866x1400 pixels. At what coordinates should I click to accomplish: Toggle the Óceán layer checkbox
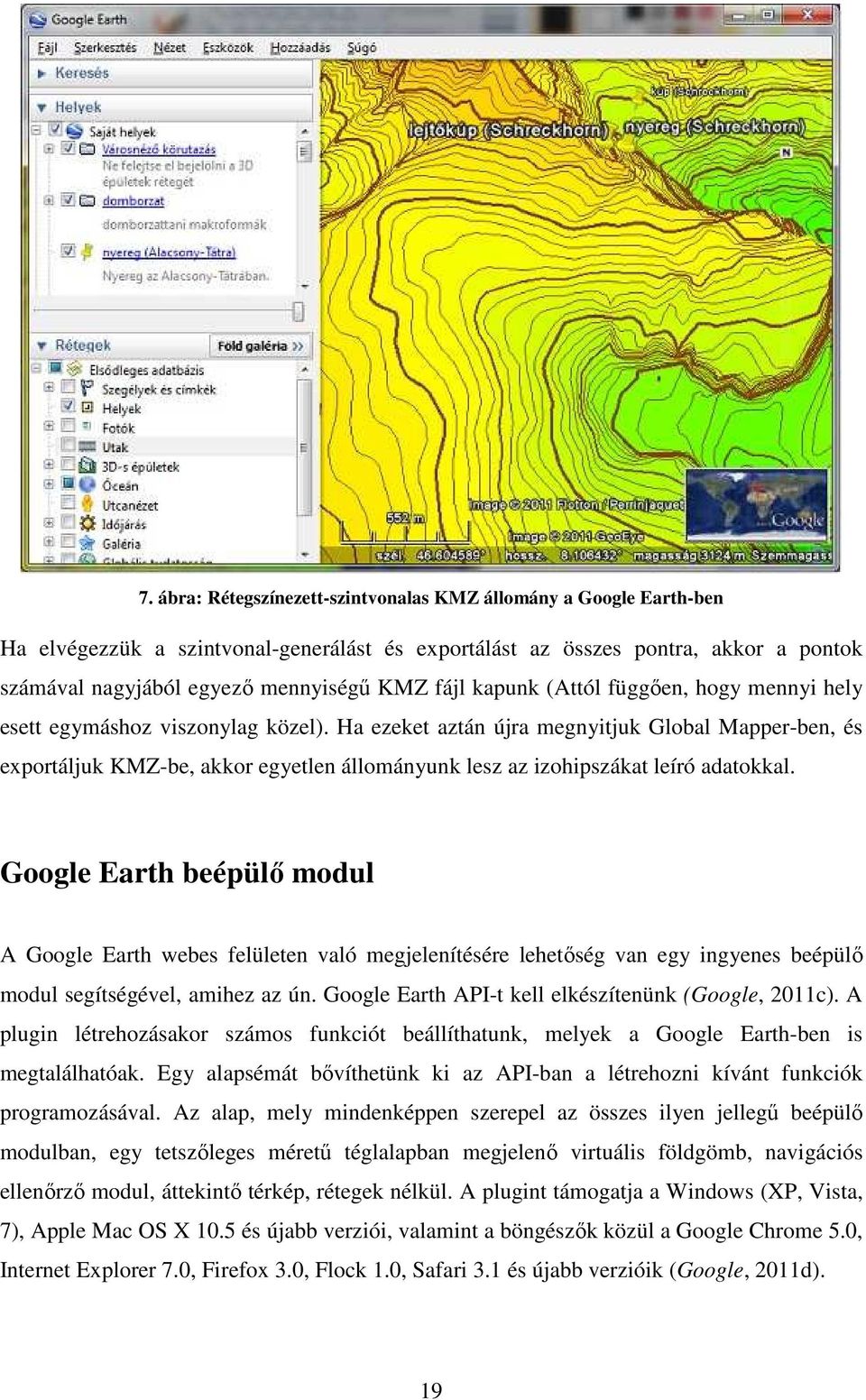click(68, 484)
